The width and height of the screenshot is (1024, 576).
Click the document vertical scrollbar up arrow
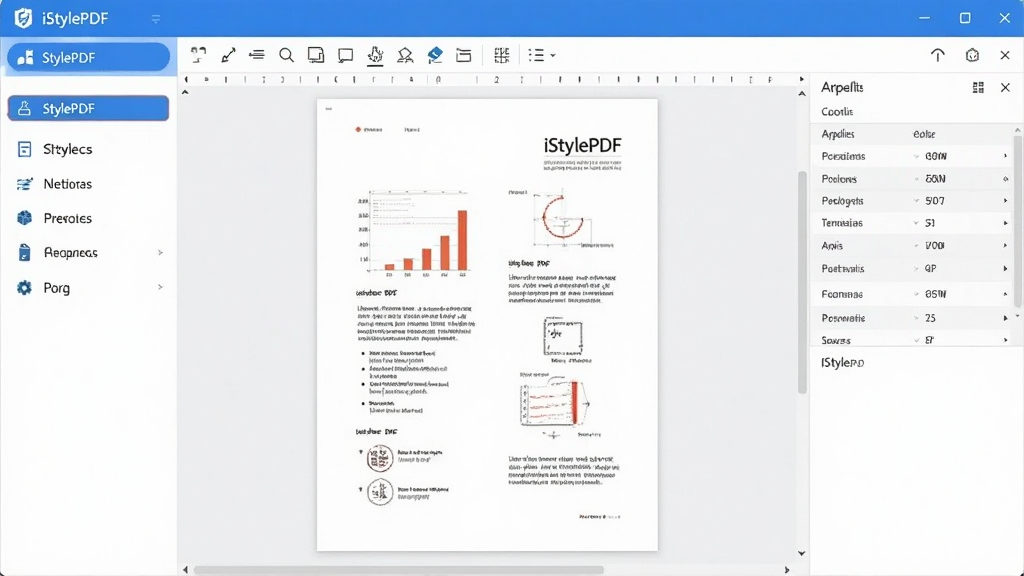802,94
